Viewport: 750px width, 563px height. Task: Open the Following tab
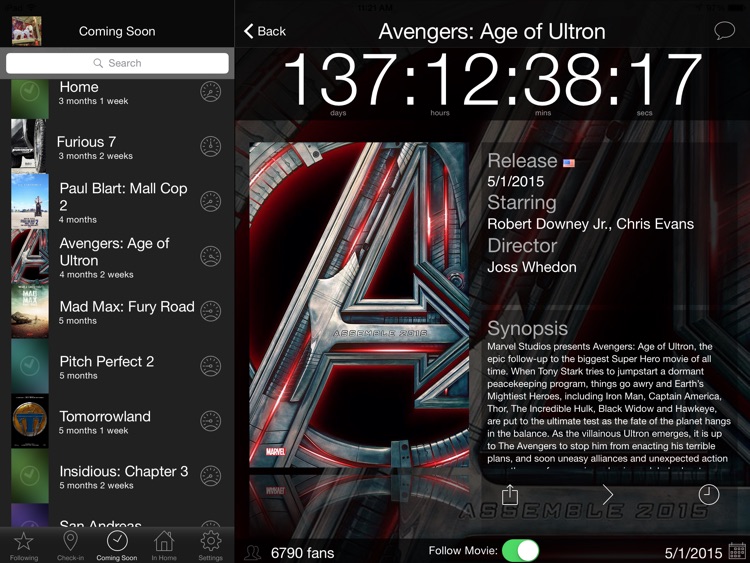point(23,546)
